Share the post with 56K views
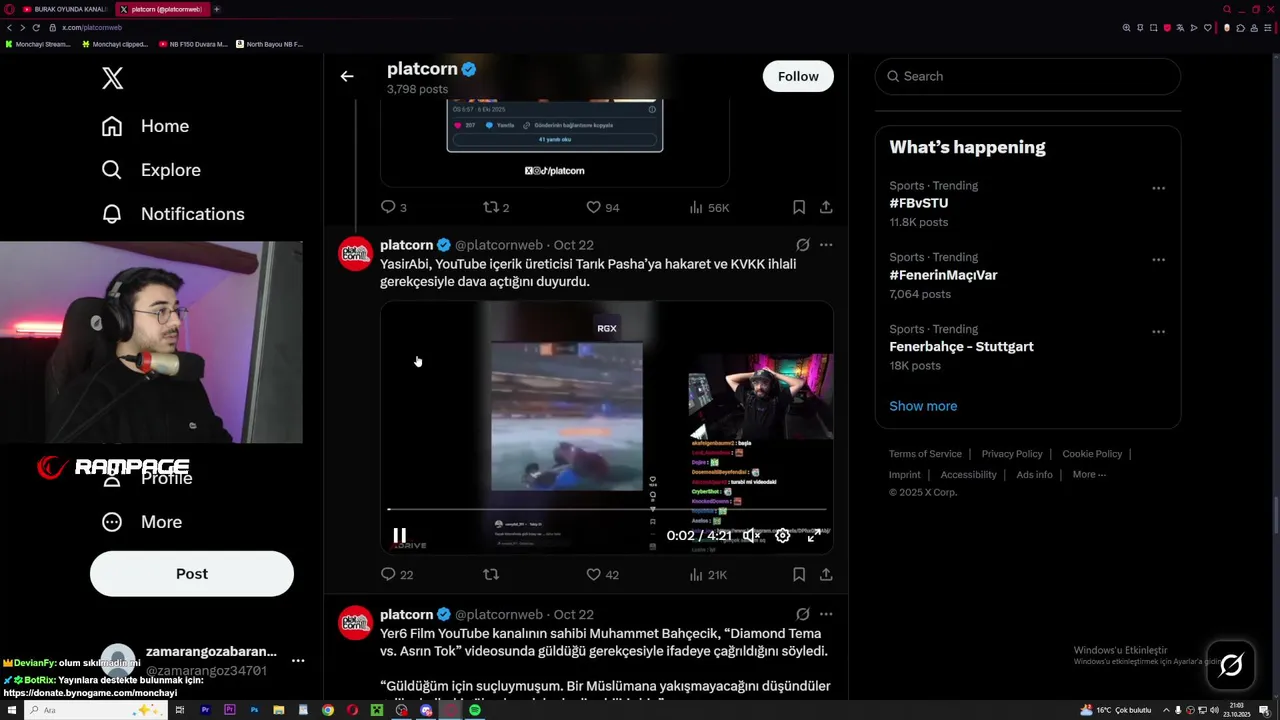This screenshot has height=720, width=1280. tap(826, 207)
